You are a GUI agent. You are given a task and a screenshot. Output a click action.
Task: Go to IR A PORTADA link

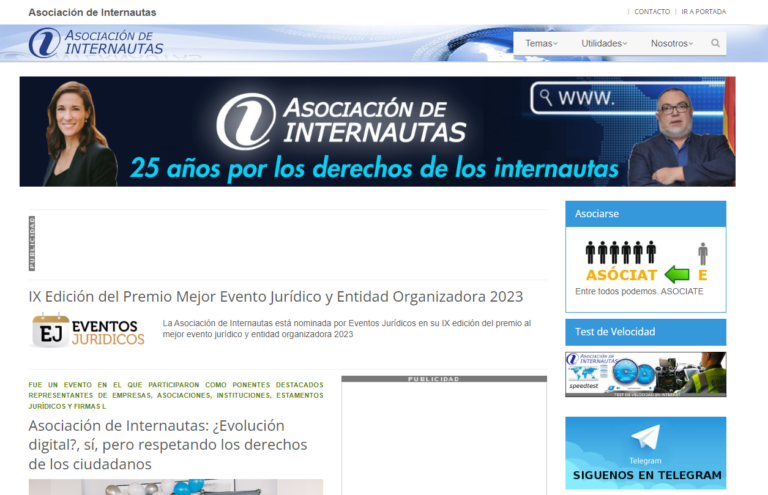704,12
